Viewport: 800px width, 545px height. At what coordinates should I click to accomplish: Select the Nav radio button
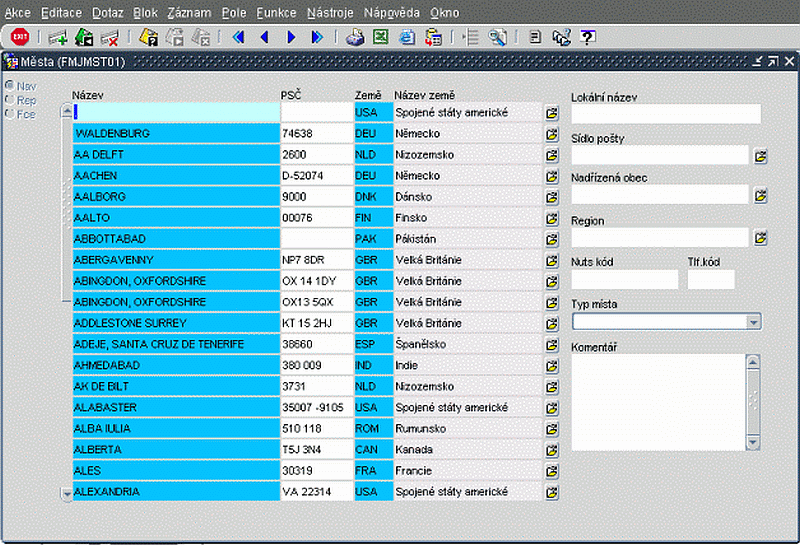coord(10,86)
